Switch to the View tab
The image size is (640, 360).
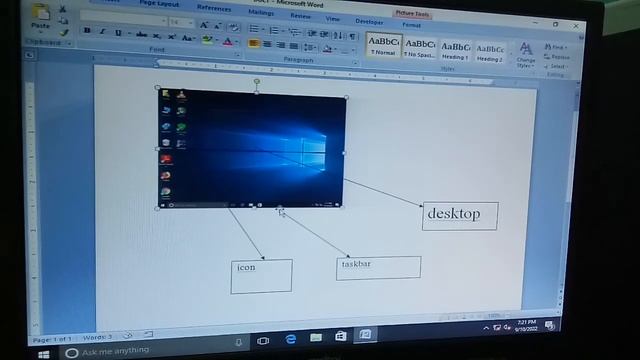coord(332,19)
